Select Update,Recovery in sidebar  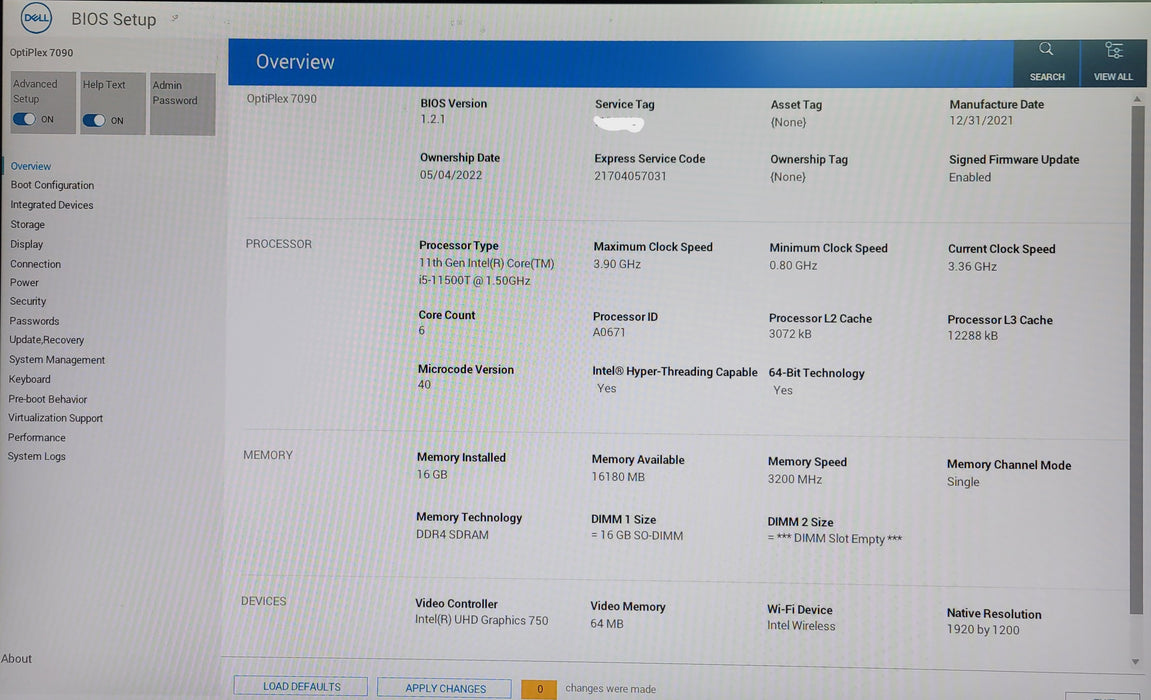(x=46, y=340)
